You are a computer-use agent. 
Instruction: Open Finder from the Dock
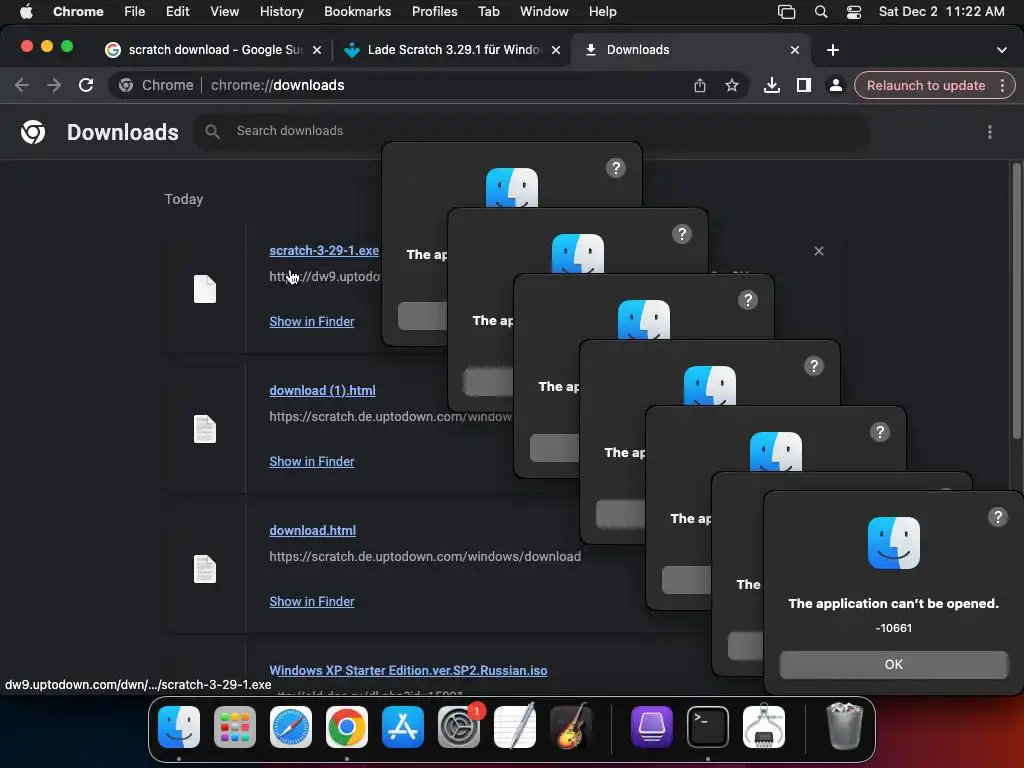(x=179, y=726)
